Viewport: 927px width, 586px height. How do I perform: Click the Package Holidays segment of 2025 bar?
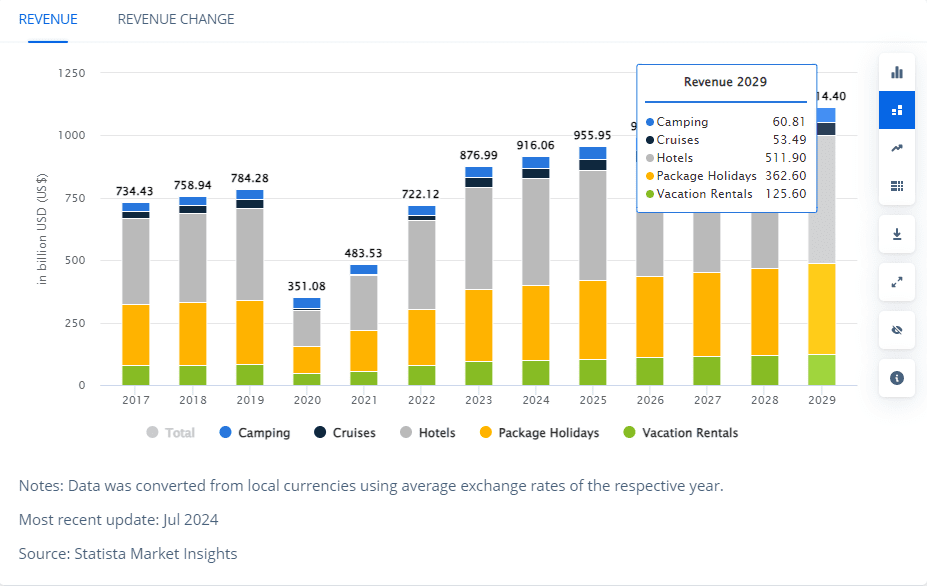[x=593, y=320]
